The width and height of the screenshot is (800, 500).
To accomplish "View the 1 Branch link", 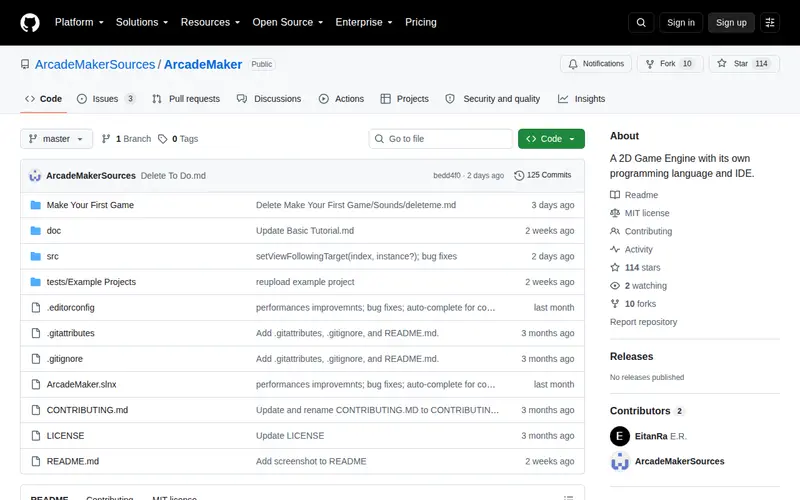I will coord(127,139).
